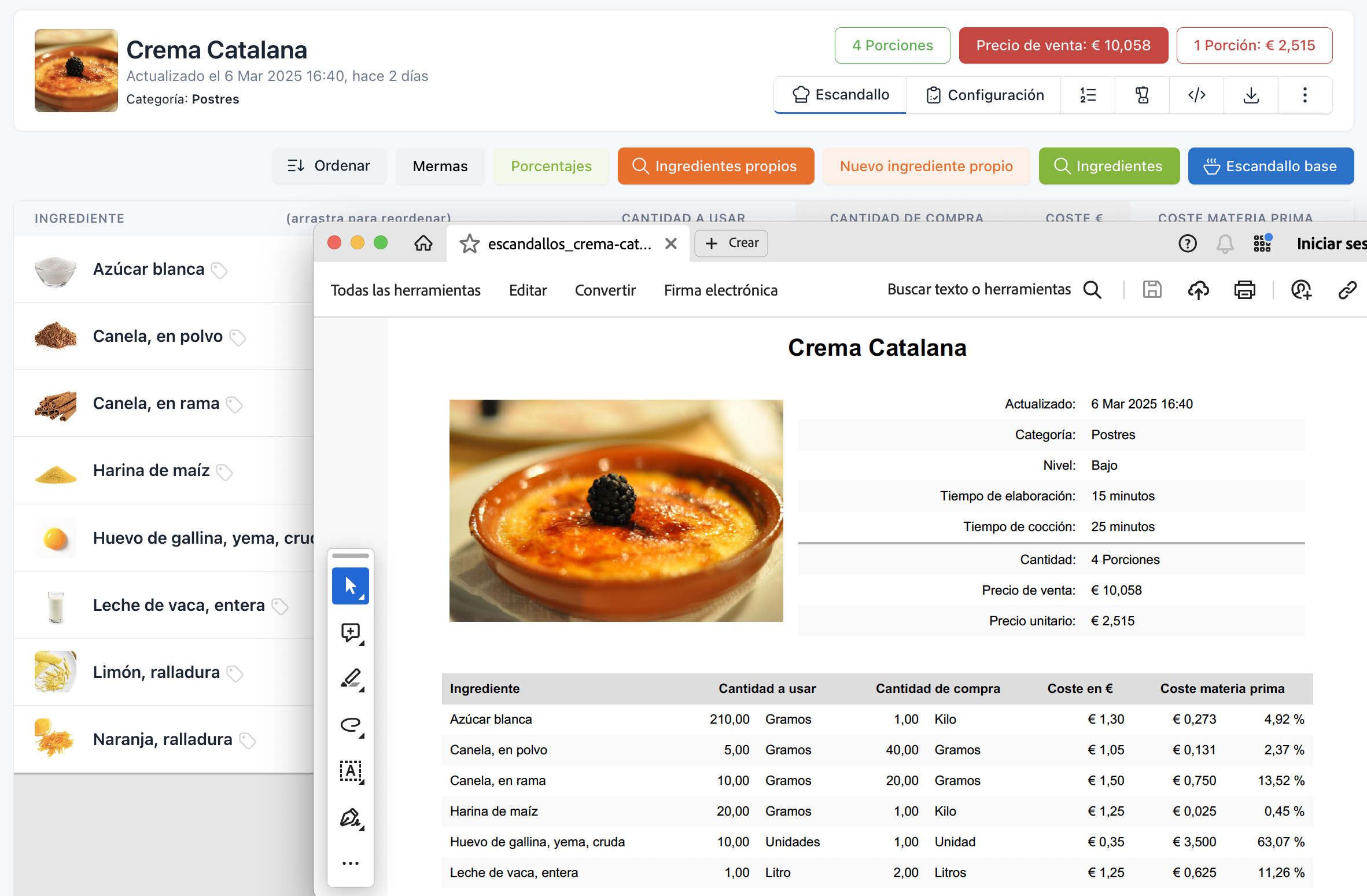Screen dimensions: 1367x896
Task: Open the blender appliance icon tab
Action: pyautogui.click(x=1142, y=95)
